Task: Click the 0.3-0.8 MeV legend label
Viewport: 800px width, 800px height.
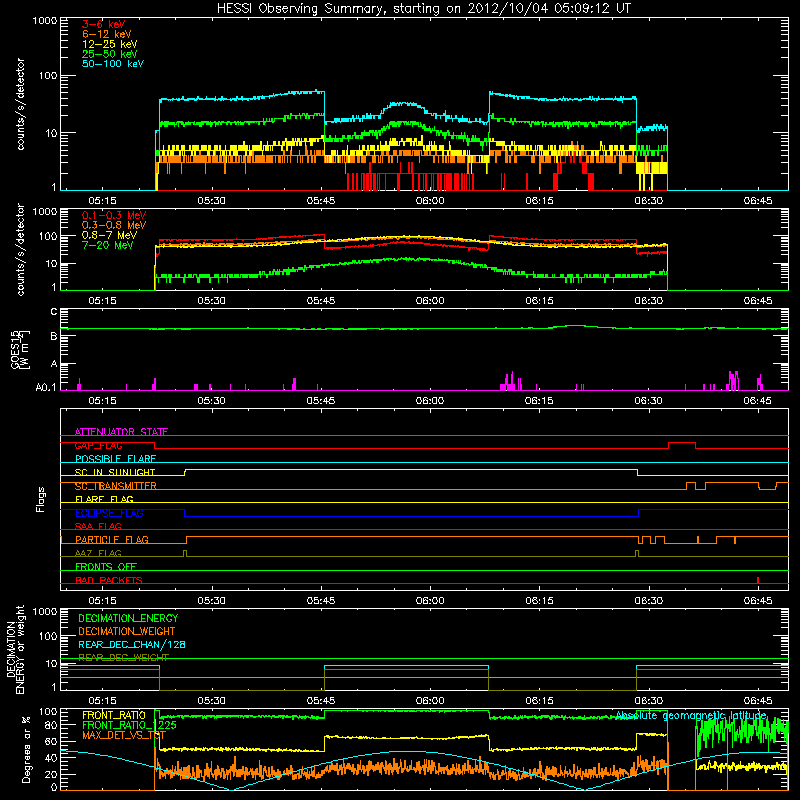Action: pyautogui.click(x=114, y=225)
